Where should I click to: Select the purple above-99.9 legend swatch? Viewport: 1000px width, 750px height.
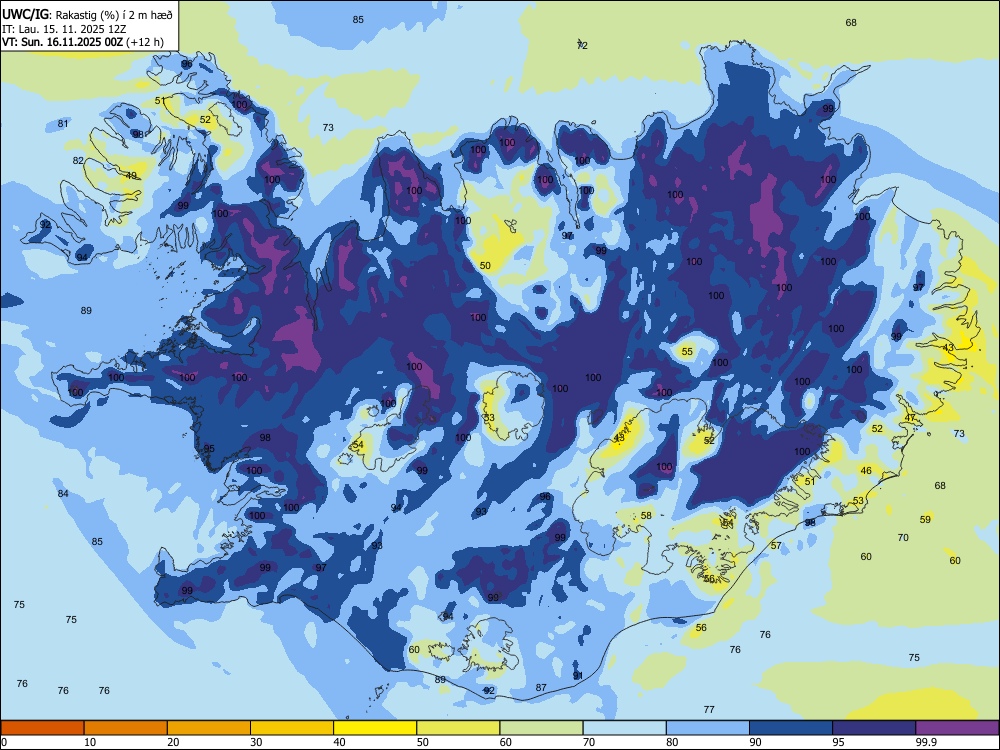point(957,728)
